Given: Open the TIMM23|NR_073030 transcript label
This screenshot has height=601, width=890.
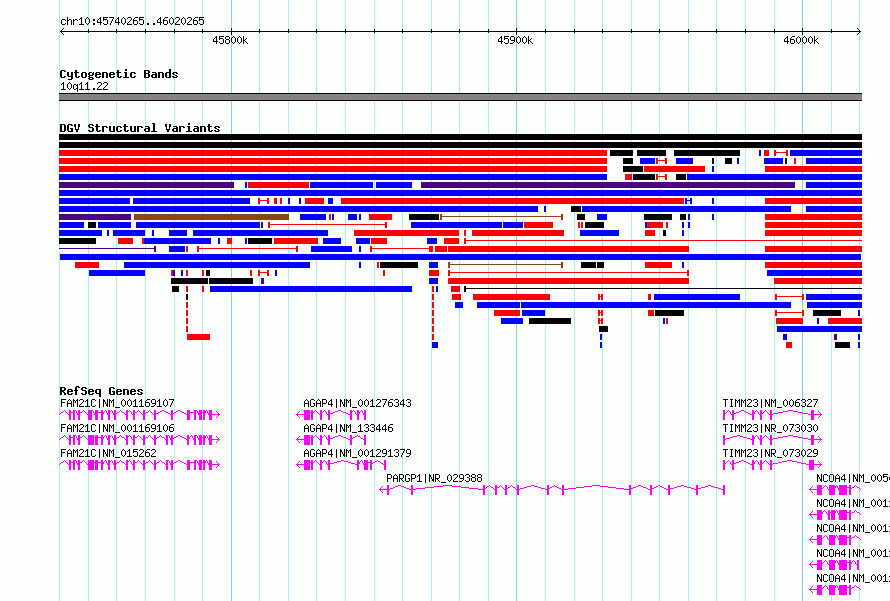Looking at the screenshot, I should (x=770, y=428).
